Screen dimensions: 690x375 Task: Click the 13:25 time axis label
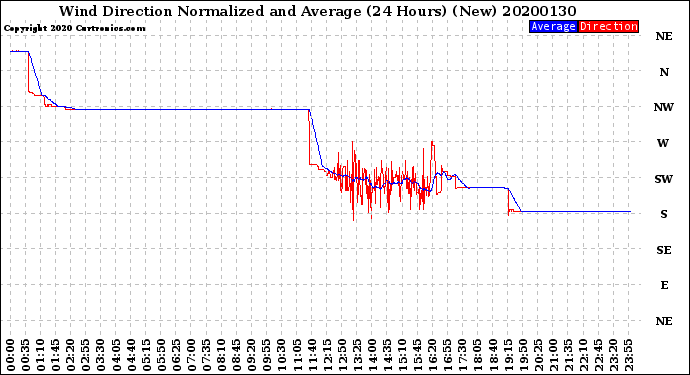click(357, 355)
